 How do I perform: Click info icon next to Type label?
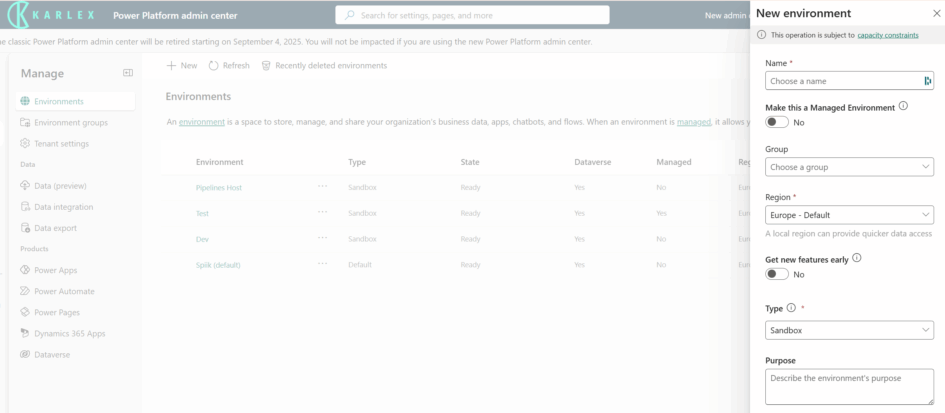791,307
